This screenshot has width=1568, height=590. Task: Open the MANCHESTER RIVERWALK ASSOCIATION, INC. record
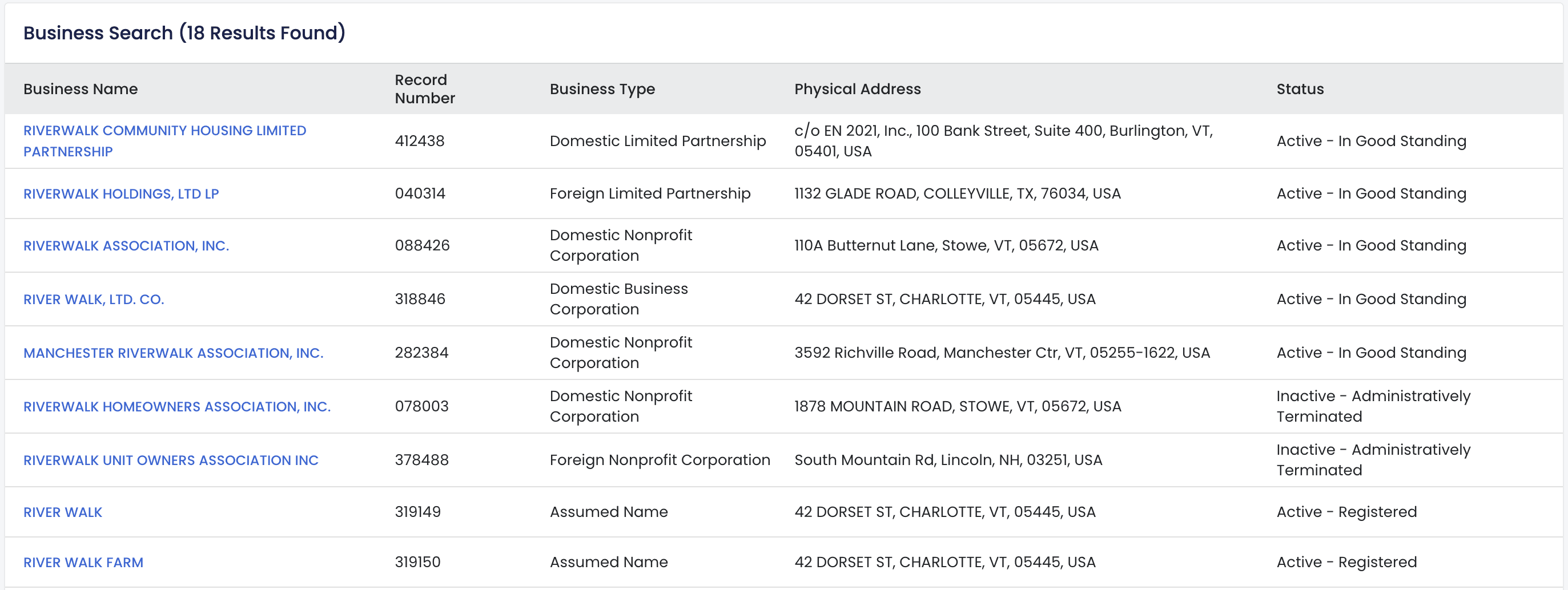(x=174, y=352)
